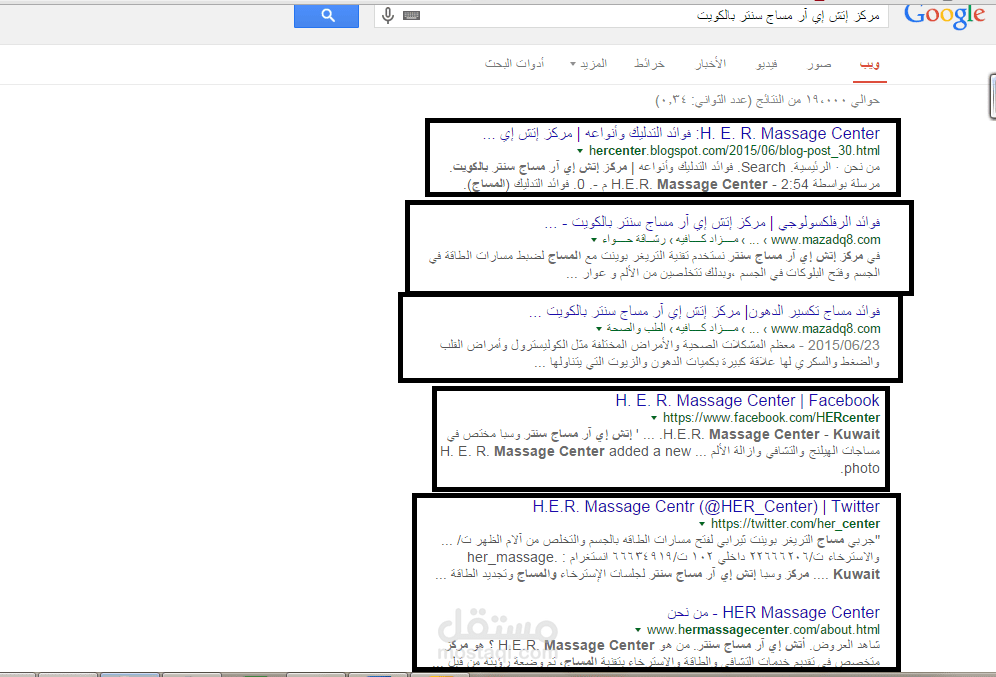Screen dimensions: 996x677
Task: Open result فوائد مساج تكسير الدهون
Action: tap(704, 311)
